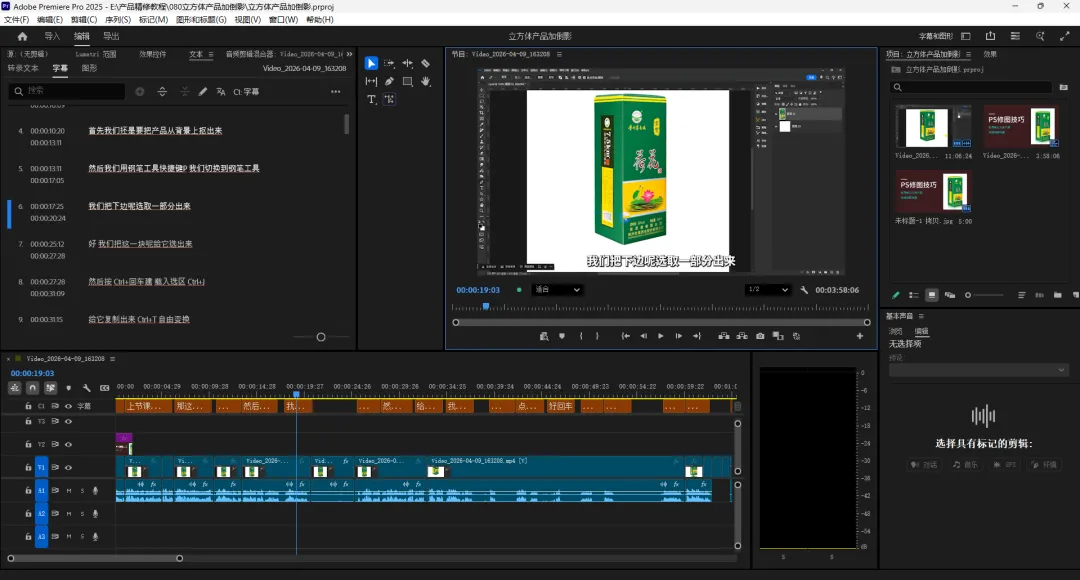Click the Home icon in the top bar
Image resolution: width=1080 pixels, height=580 pixels.
[22, 37]
